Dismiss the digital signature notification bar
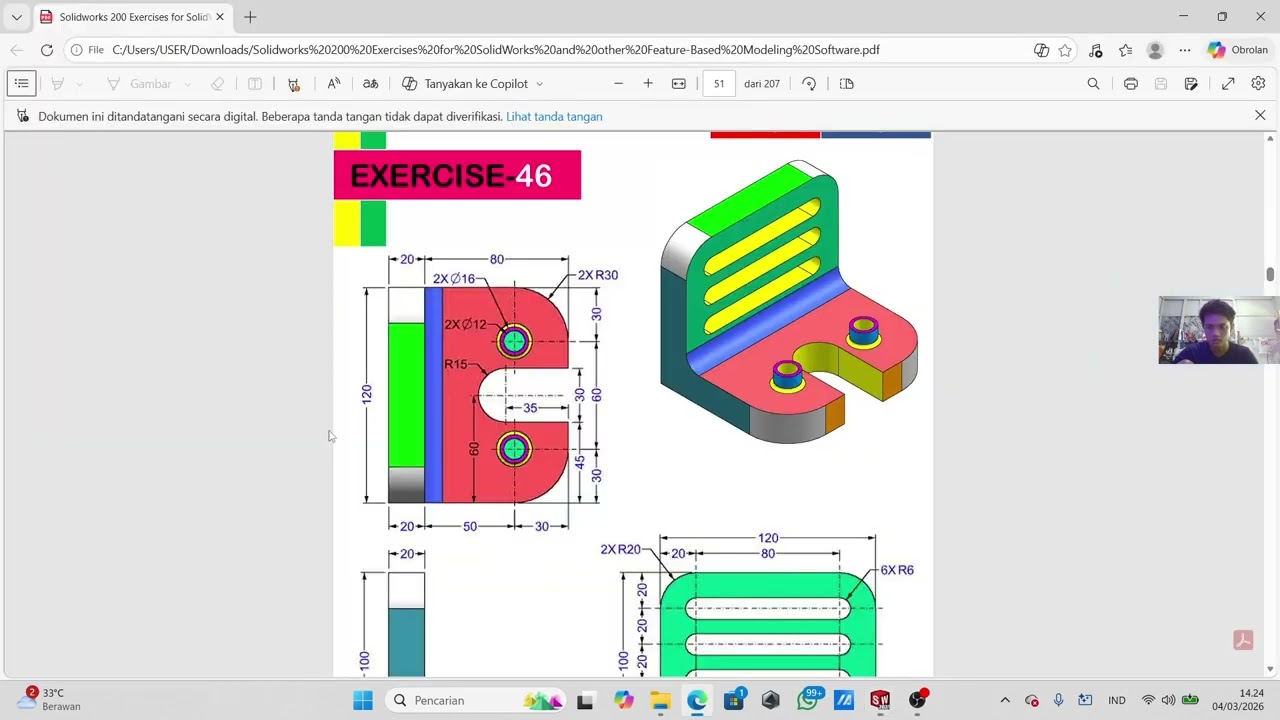 (1260, 116)
